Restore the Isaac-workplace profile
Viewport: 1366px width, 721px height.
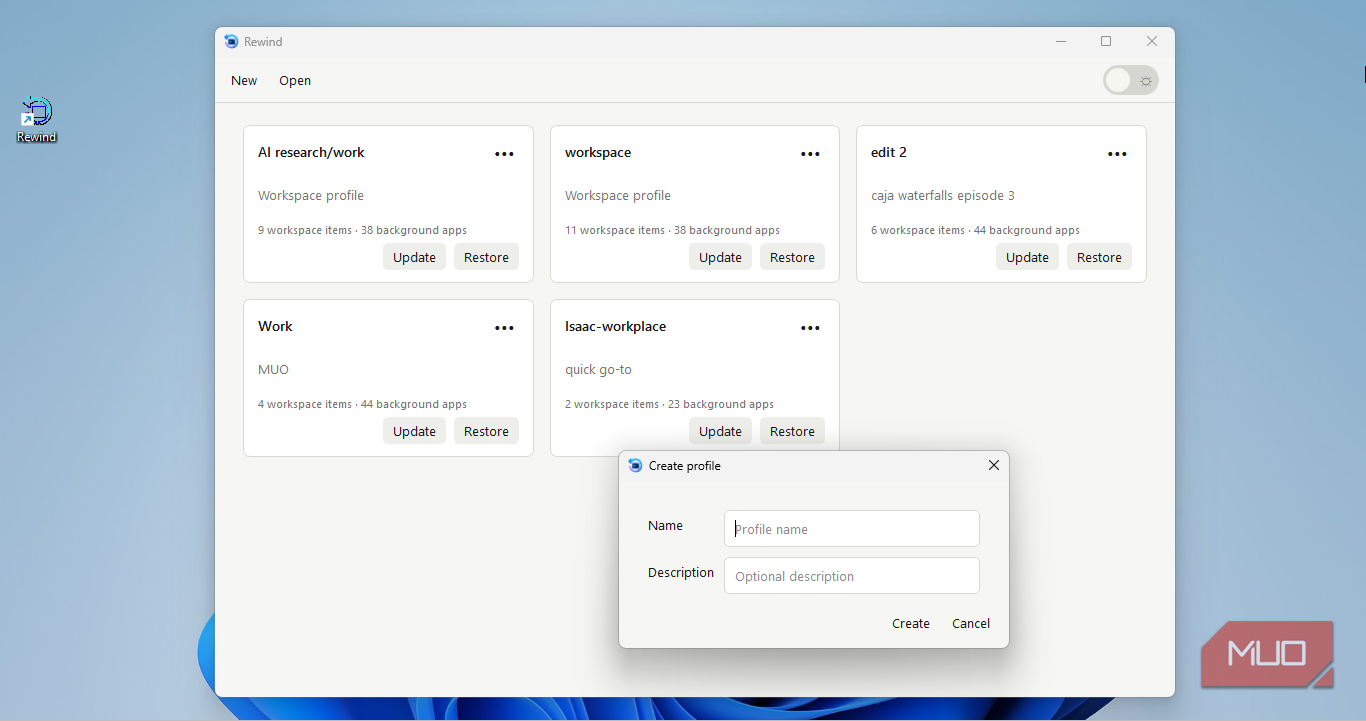[792, 431]
